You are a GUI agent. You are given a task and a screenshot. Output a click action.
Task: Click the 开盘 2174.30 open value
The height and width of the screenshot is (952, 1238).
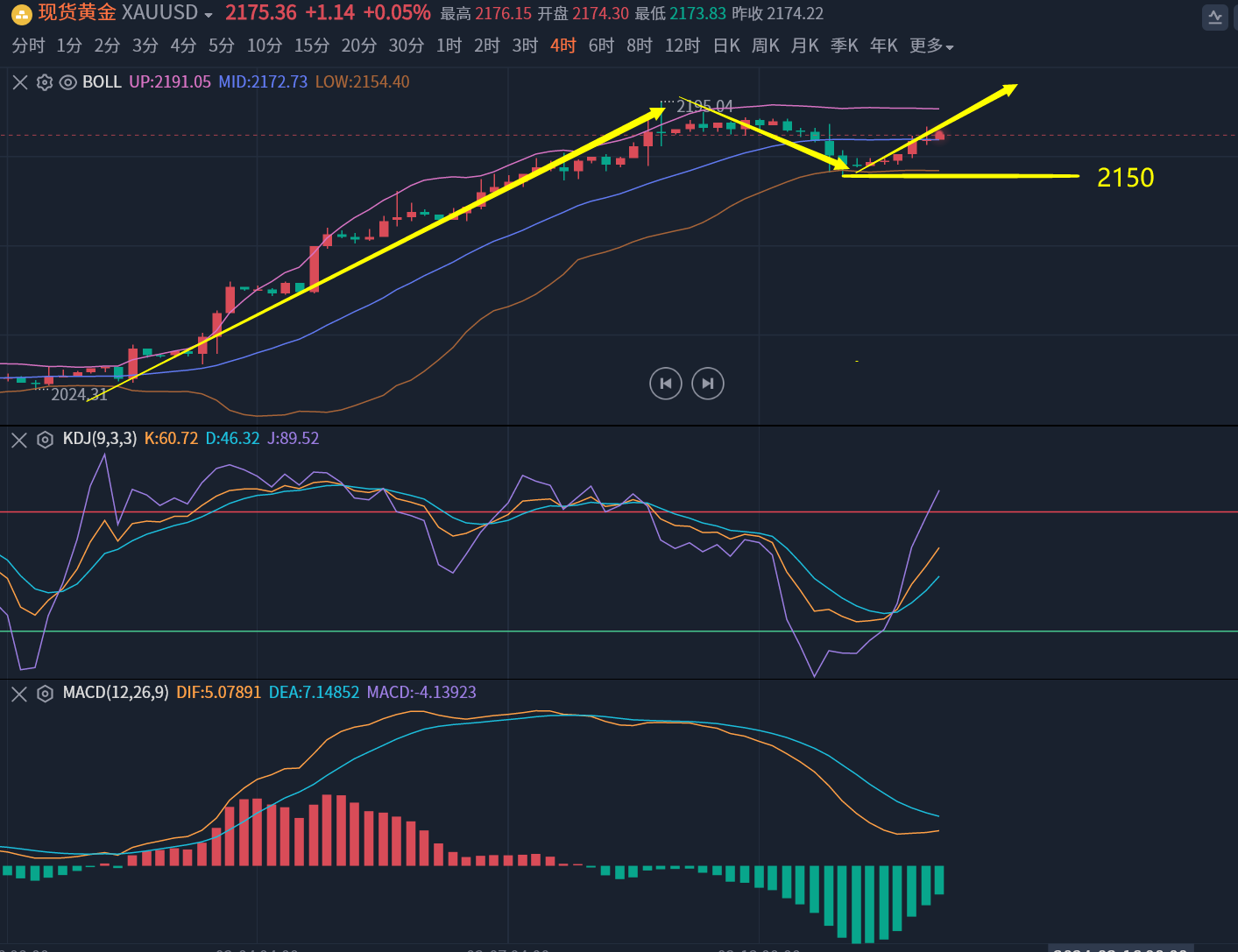583,14
